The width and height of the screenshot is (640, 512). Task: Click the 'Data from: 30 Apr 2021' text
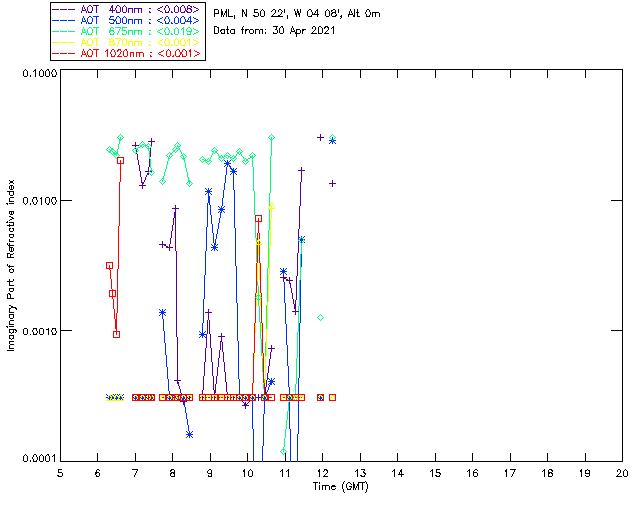[274, 31]
